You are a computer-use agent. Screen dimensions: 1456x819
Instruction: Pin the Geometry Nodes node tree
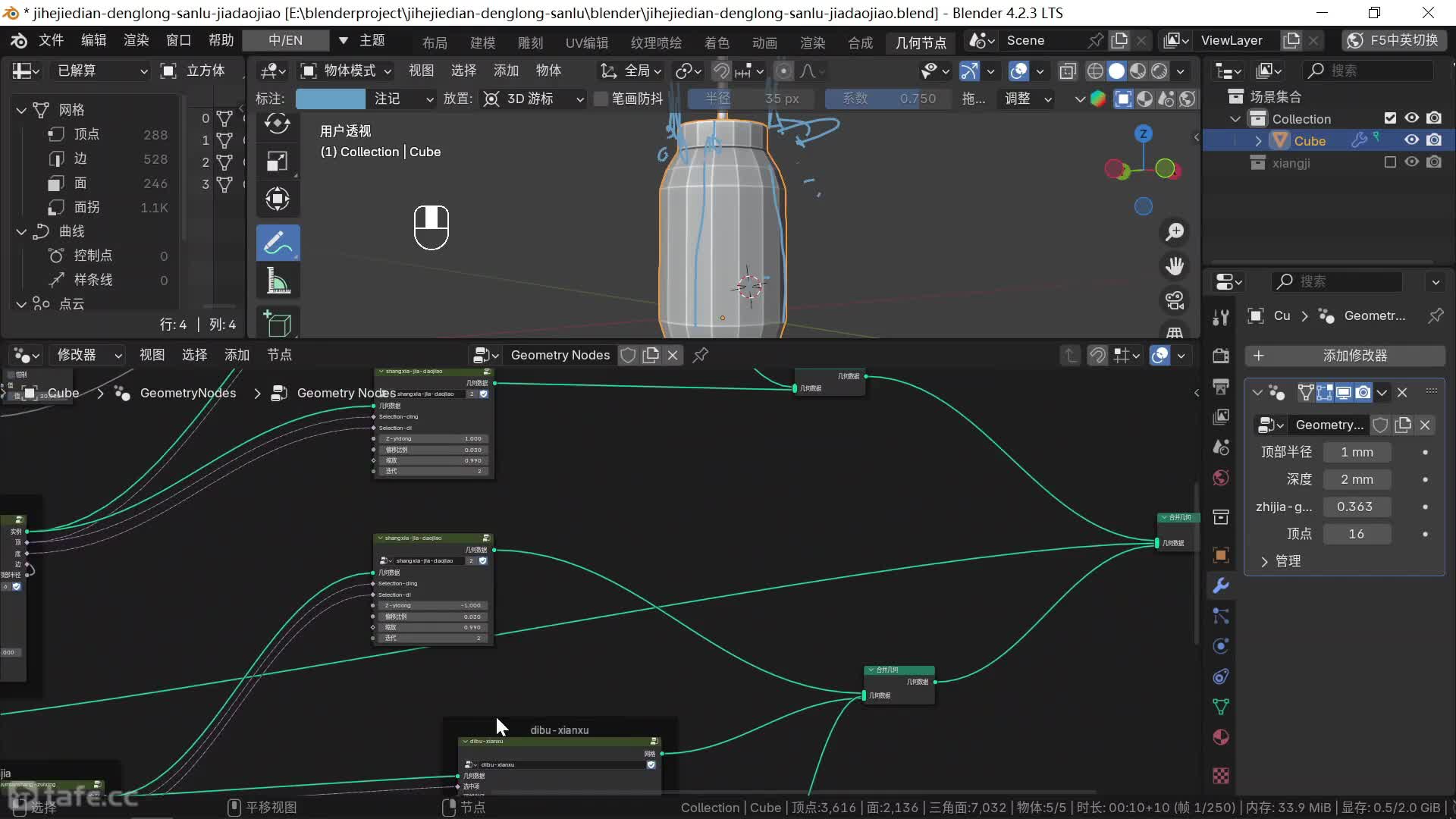(x=701, y=355)
